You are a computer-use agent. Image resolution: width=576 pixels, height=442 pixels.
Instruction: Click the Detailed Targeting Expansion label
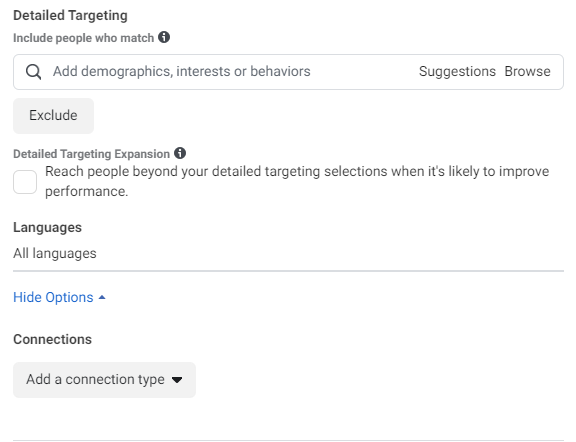(91, 154)
